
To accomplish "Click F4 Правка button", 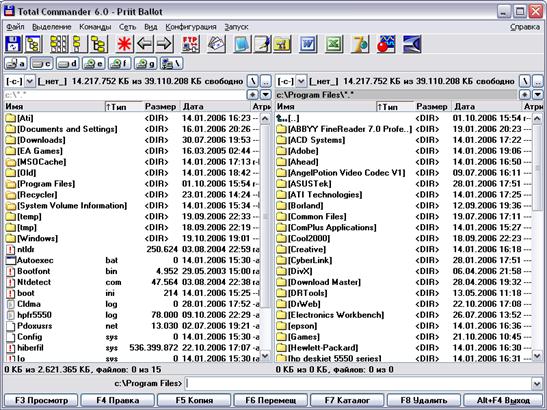I will [118, 400].
